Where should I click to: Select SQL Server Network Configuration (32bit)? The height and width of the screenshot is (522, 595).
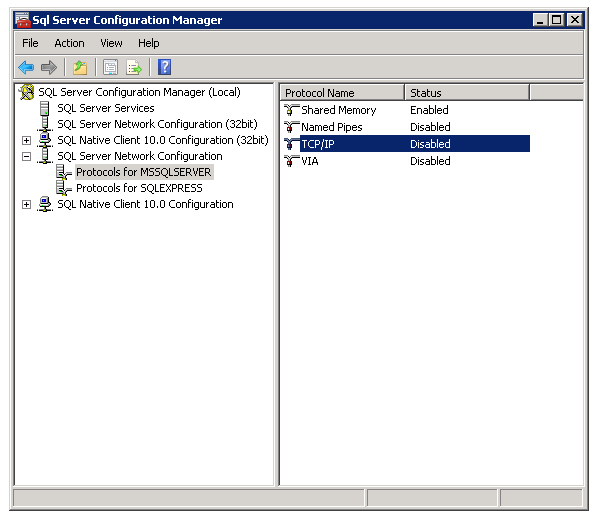(x=157, y=124)
